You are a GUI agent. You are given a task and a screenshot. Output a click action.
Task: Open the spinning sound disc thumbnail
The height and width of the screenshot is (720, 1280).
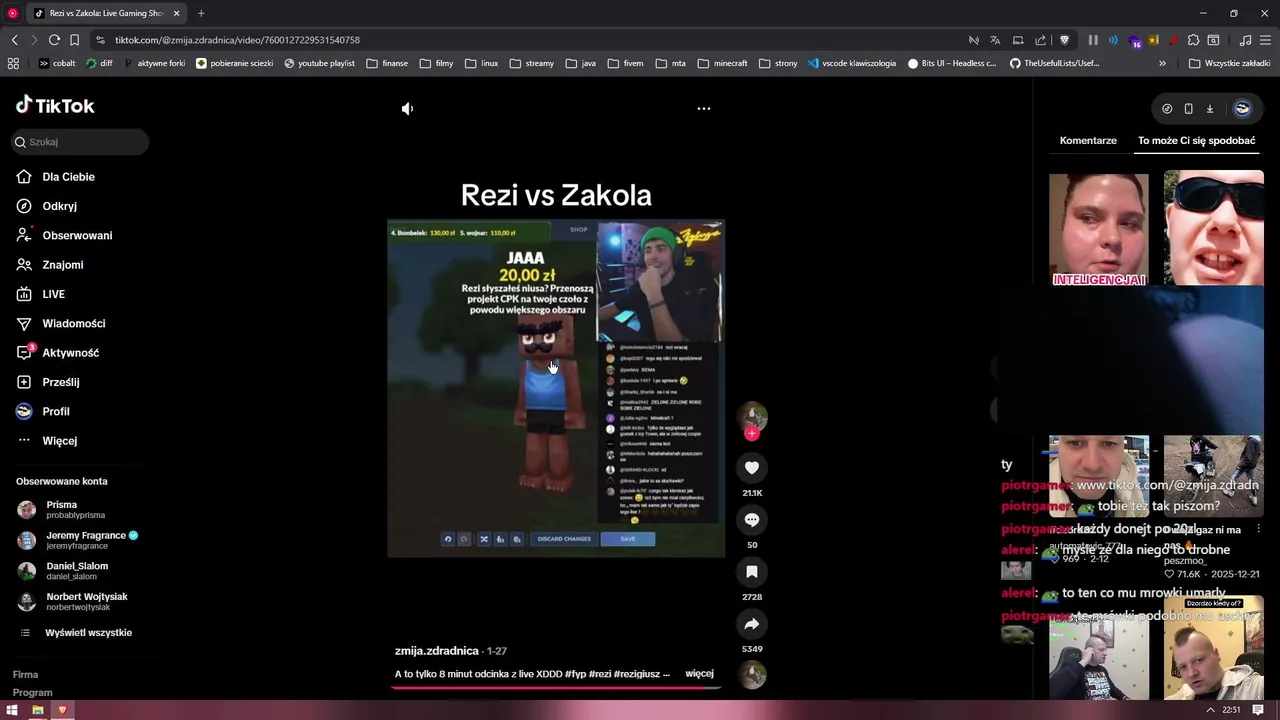click(x=752, y=675)
